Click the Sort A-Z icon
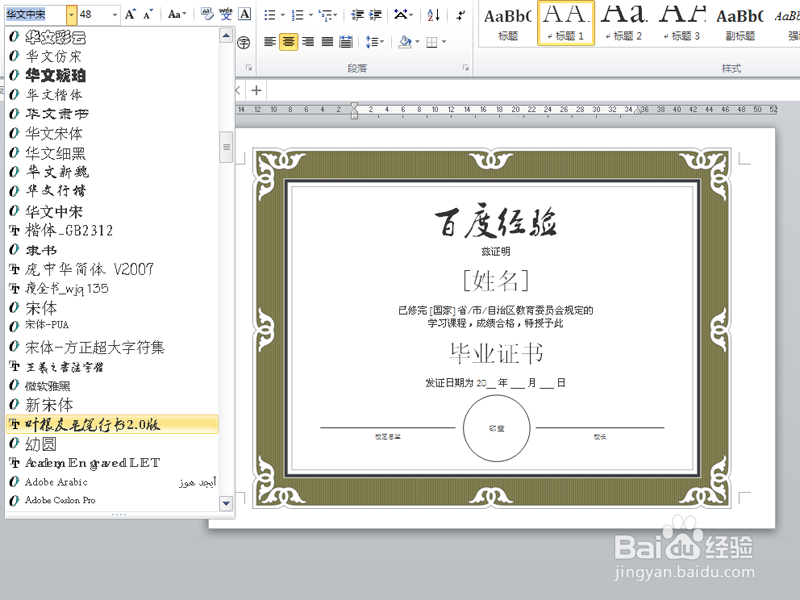 pos(433,15)
